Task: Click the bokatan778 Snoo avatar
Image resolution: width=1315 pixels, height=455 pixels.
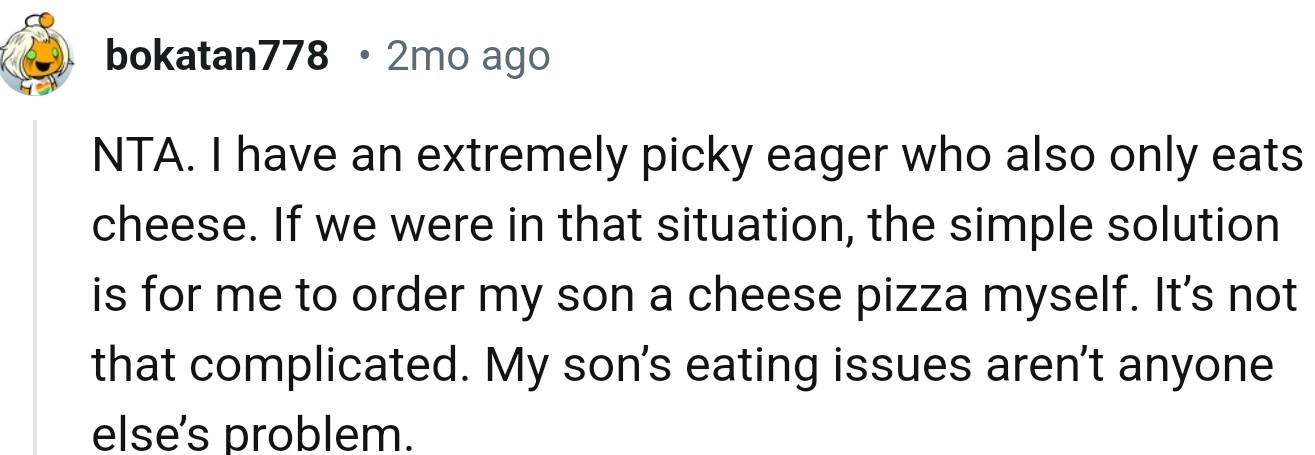Action: tap(35, 56)
